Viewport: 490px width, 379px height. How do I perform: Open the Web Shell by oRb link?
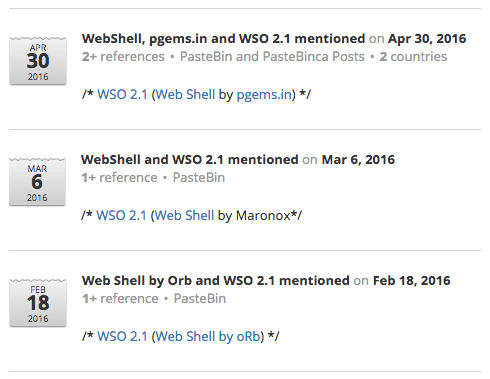tap(208, 337)
